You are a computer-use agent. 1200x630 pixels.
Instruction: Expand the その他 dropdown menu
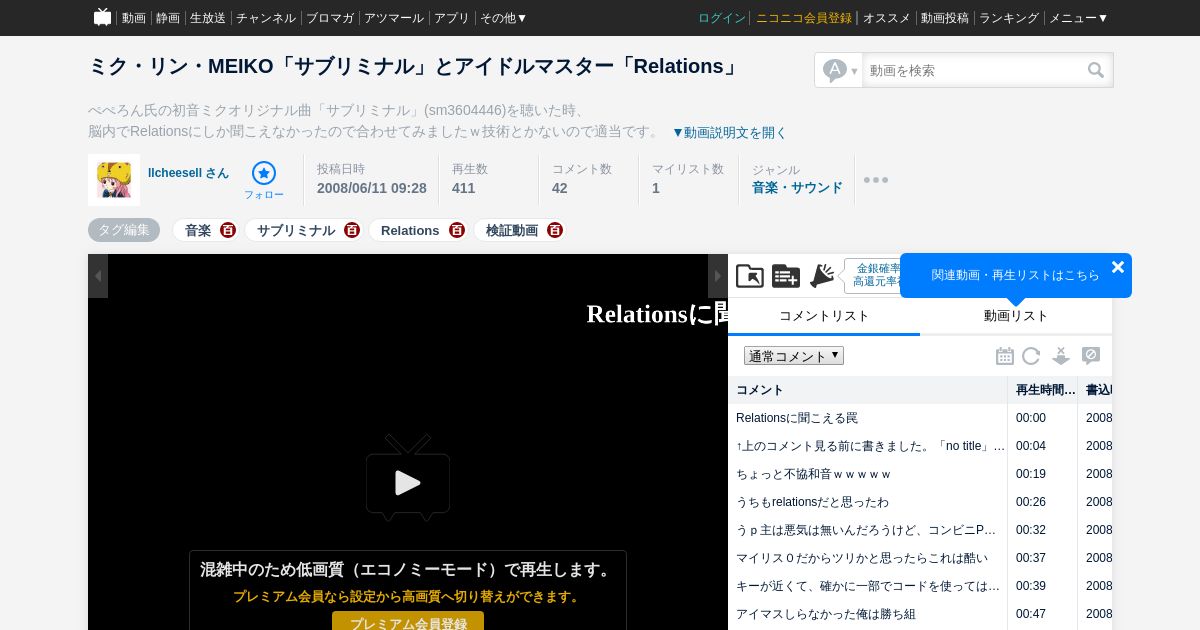coord(504,18)
